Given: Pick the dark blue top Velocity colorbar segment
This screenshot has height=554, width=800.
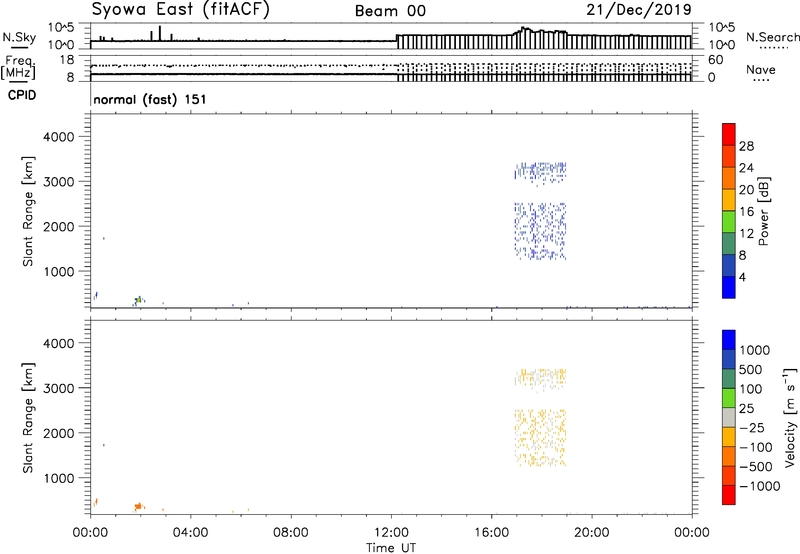Looking at the screenshot, I should (x=729, y=340).
